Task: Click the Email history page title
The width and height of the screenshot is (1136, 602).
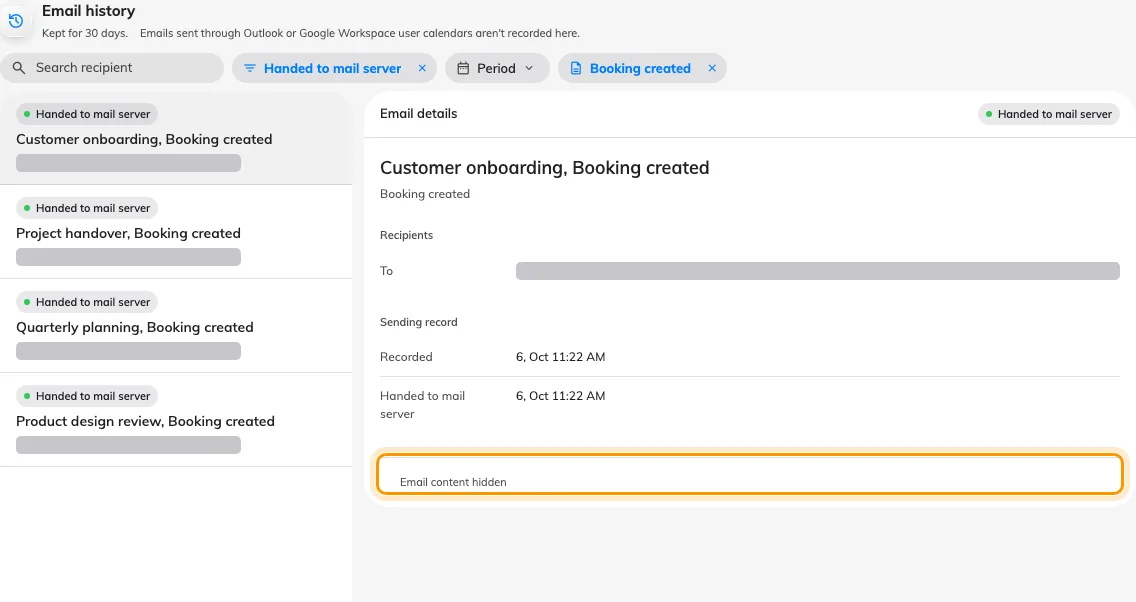Action: click(88, 11)
